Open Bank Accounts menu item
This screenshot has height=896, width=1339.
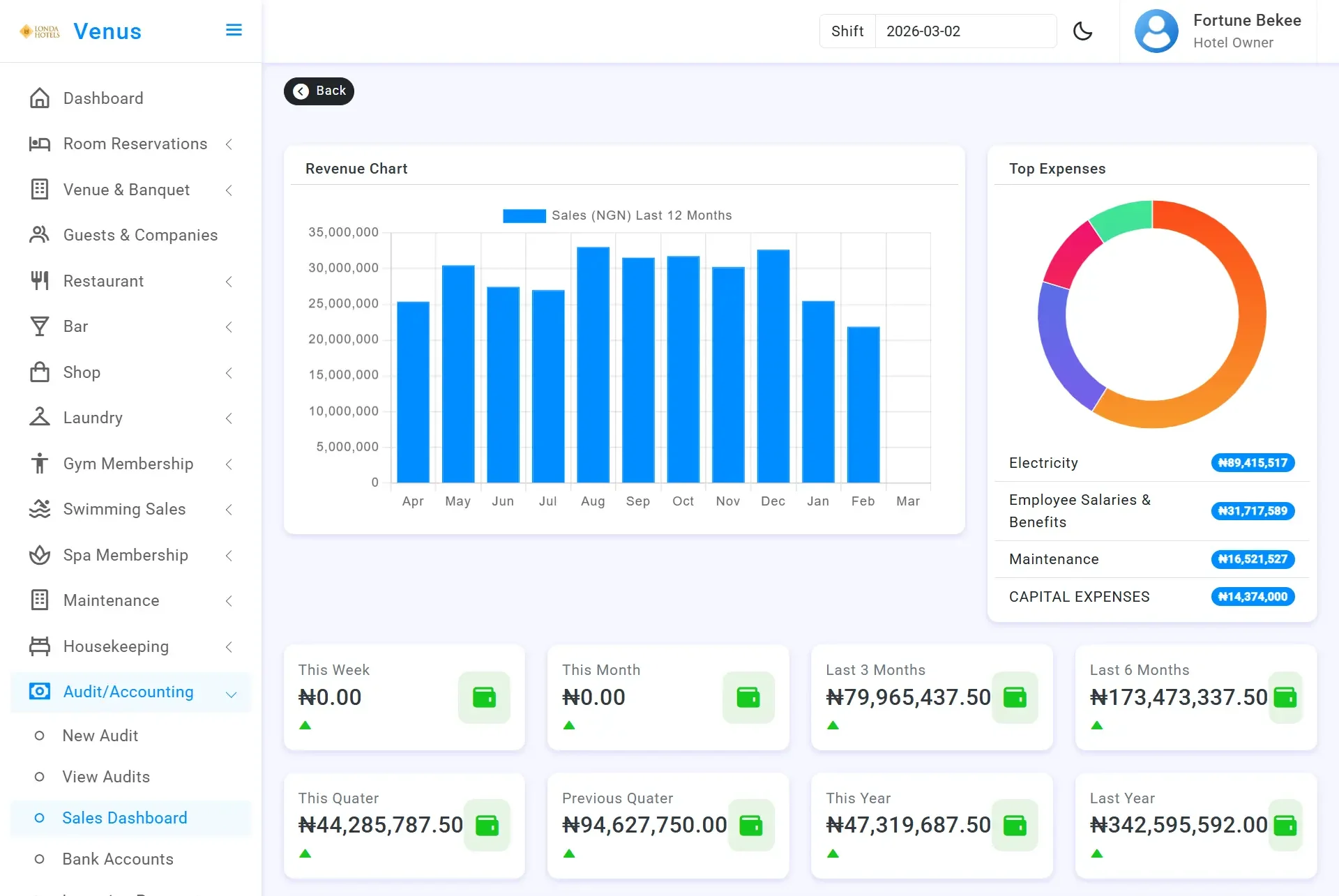click(118, 859)
